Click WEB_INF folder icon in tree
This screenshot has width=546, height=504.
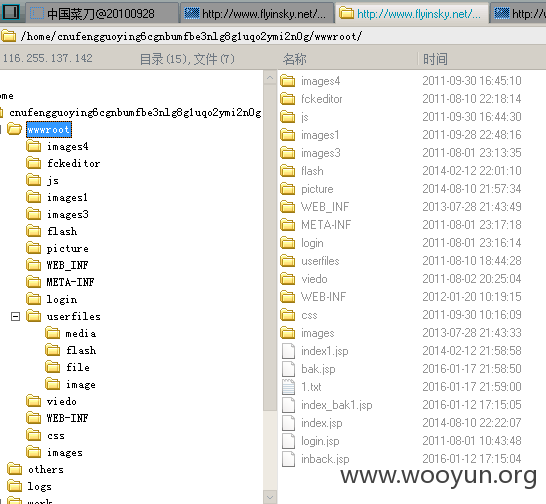point(33,265)
